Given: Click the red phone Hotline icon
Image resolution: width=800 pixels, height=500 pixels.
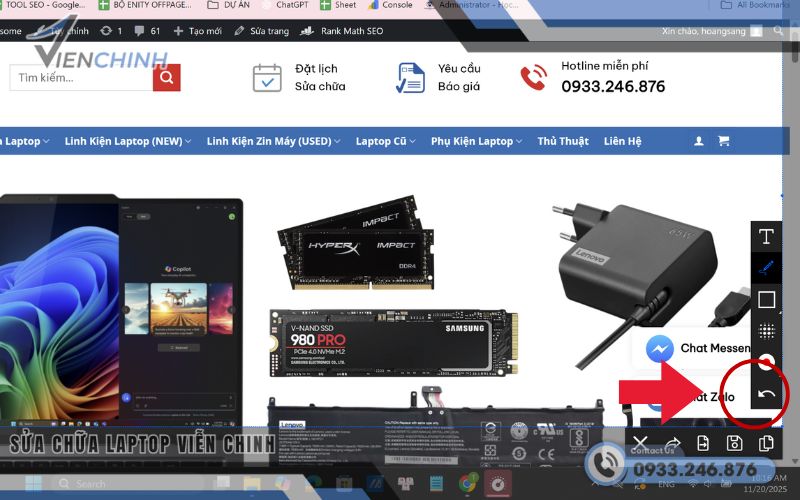Looking at the screenshot, I should click(x=534, y=78).
